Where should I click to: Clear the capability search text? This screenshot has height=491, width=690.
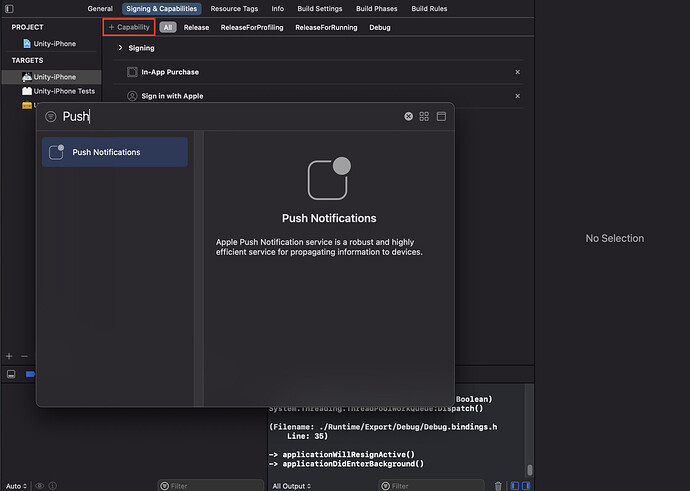click(408, 116)
